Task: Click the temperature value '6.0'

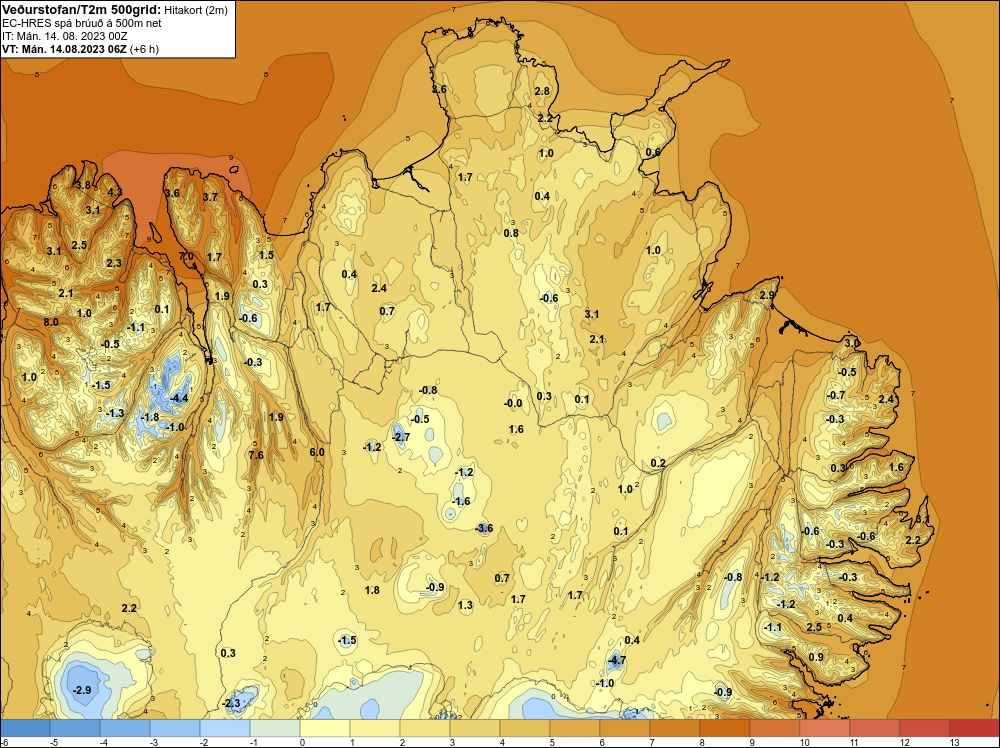Action: pos(317,452)
